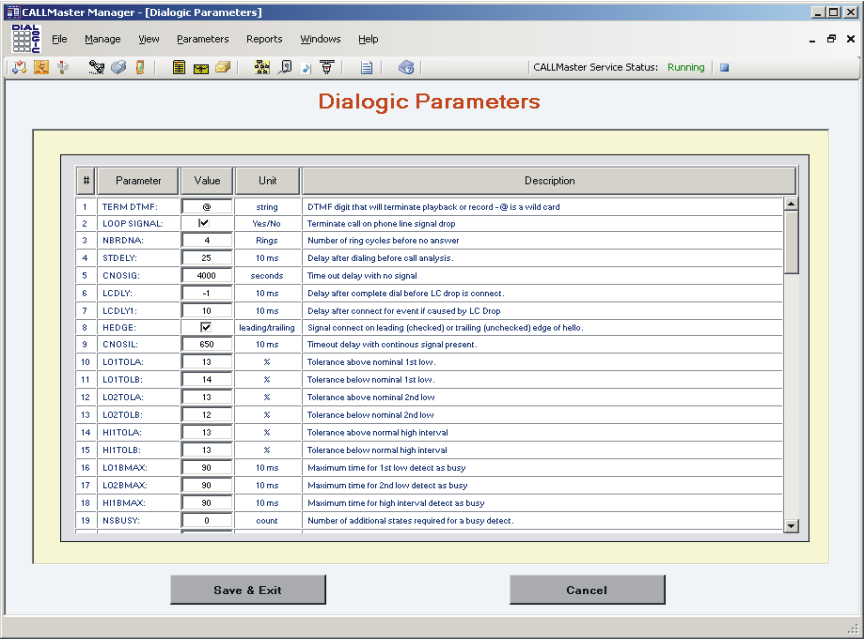Click the Description column header
The height and width of the screenshot is (639, 865).
(x=549, y=180)
